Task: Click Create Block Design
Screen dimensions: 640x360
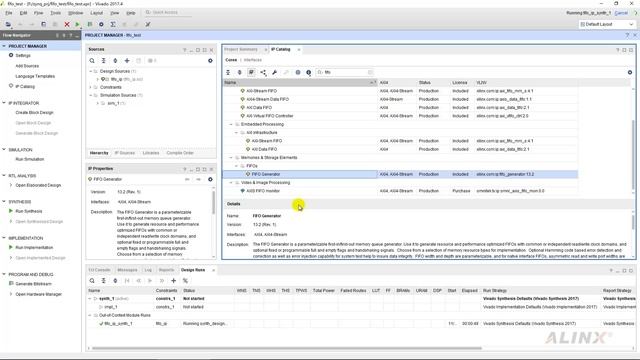Action: pos(34,113)
